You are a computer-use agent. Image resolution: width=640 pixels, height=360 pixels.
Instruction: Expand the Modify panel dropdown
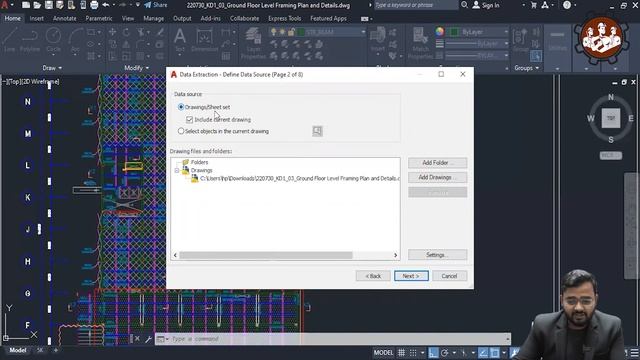[136, 68]
